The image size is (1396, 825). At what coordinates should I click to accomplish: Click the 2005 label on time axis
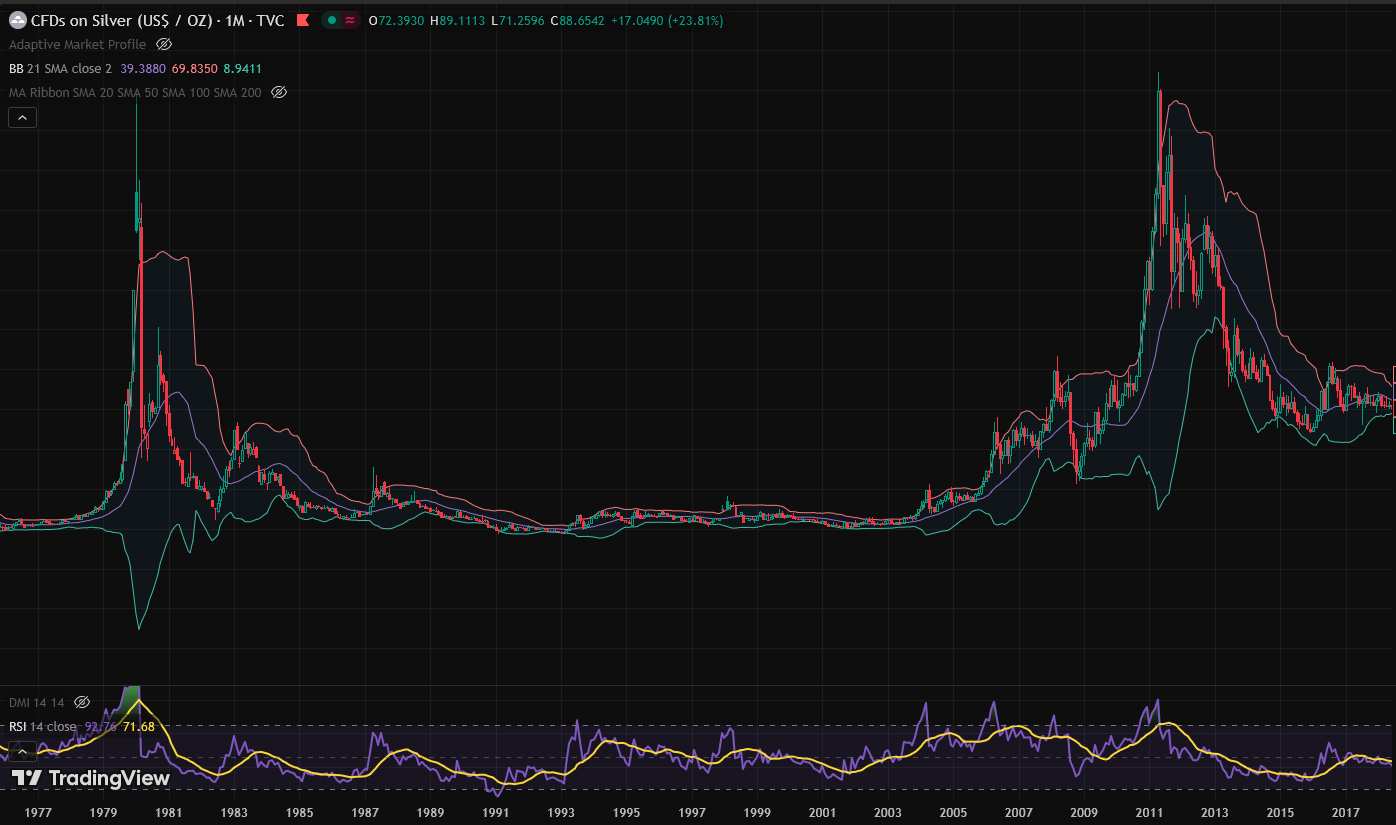[953, 812]
